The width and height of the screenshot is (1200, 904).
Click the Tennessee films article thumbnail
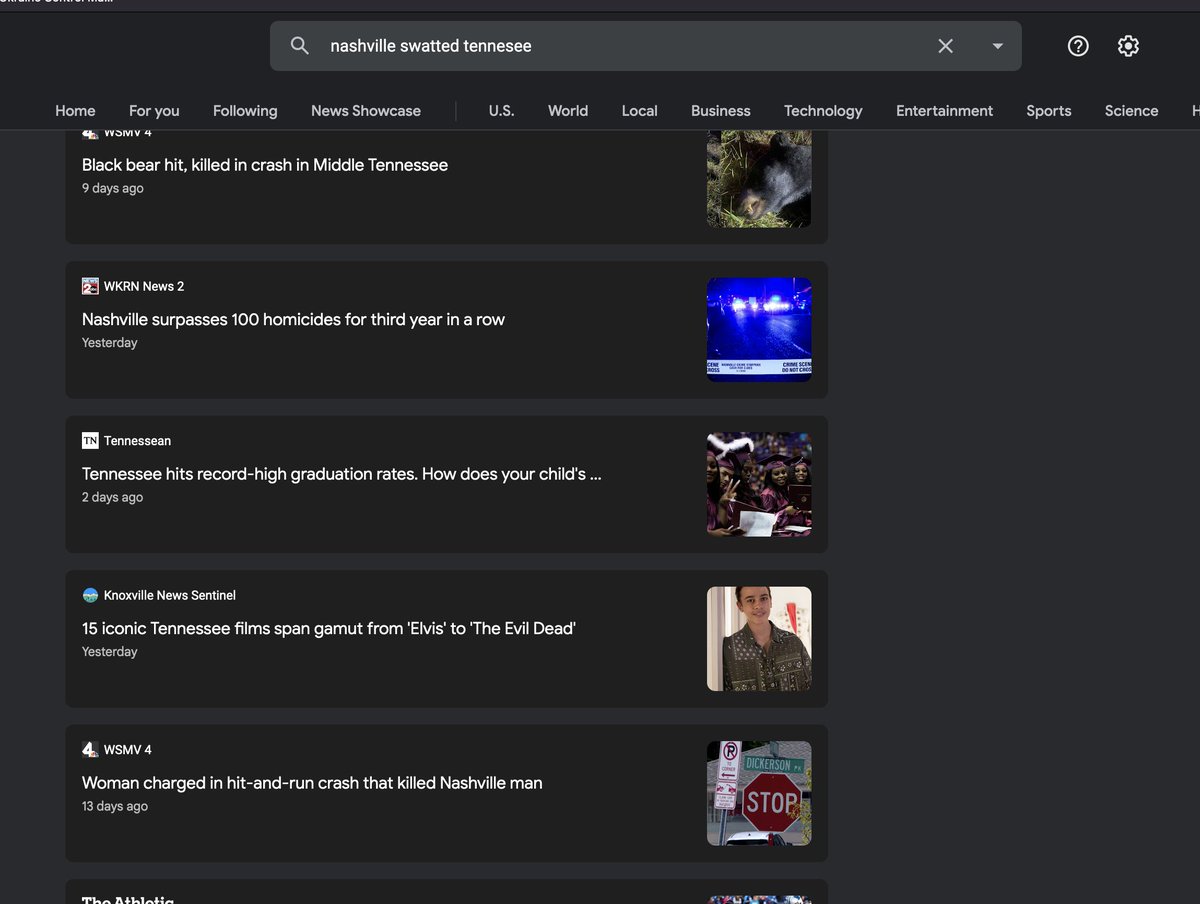pyautogui.click(x=759, y=639)
